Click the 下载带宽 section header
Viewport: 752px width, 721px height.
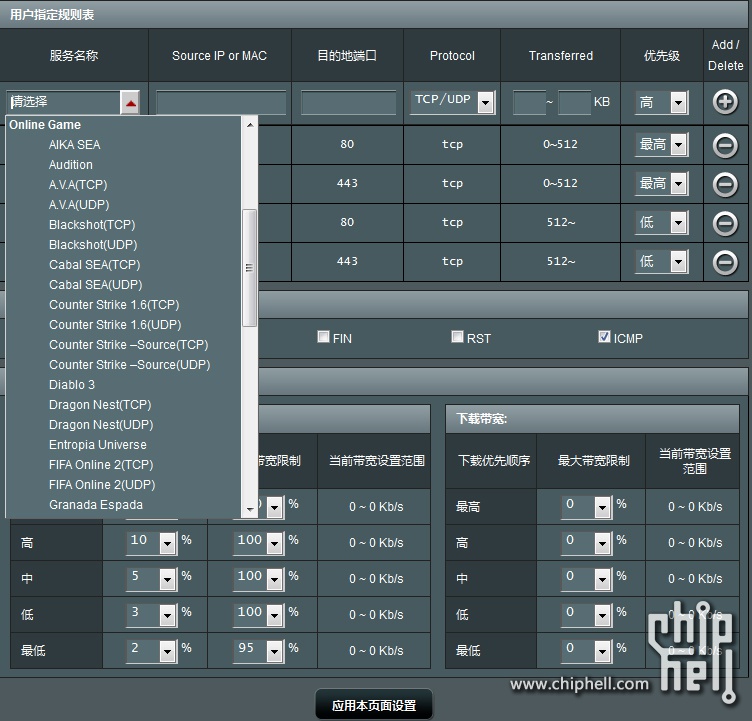point(592,419)
